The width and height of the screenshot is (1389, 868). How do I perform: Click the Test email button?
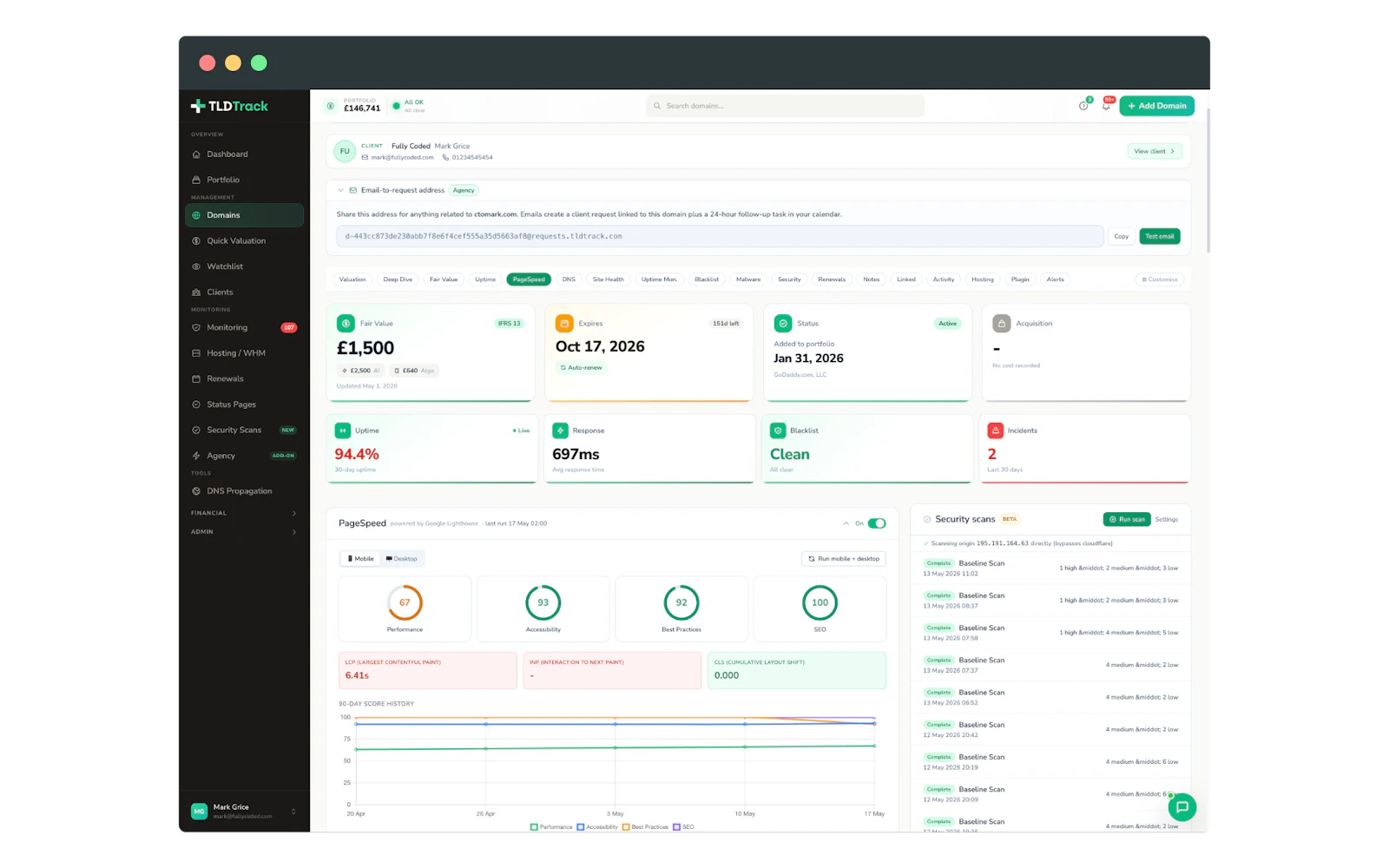pos(1160,236)
